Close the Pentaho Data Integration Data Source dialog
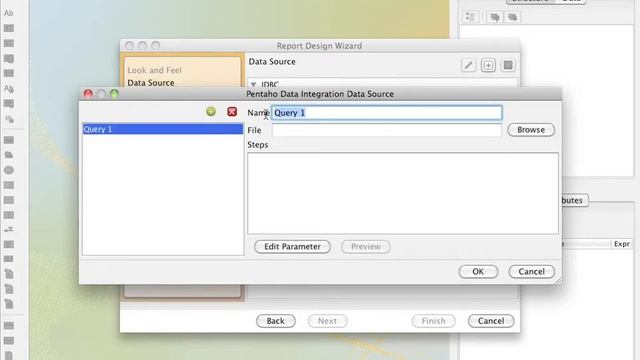 [x=88, y=94]
